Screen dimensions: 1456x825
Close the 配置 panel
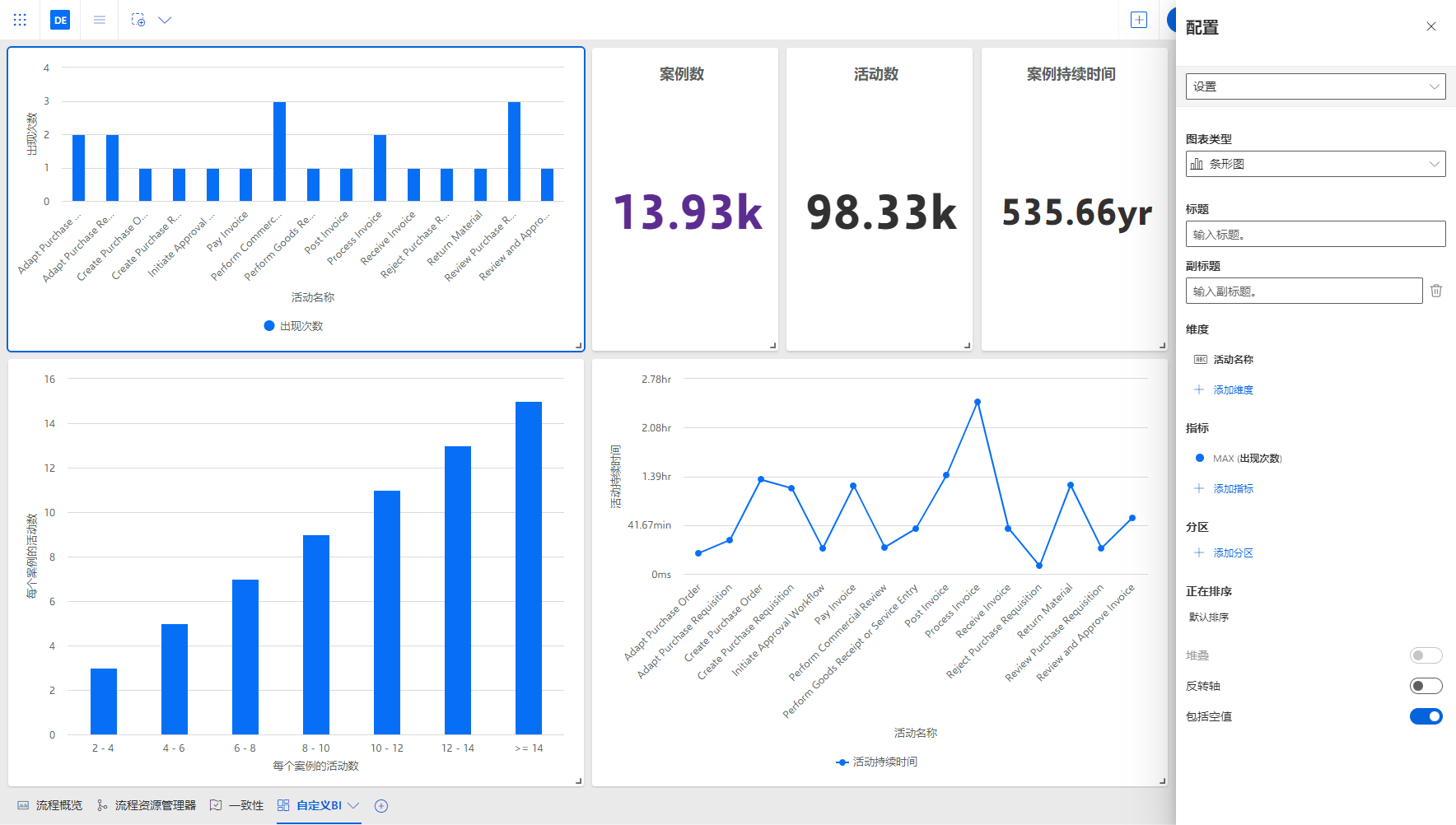(x=1431, y=26)
